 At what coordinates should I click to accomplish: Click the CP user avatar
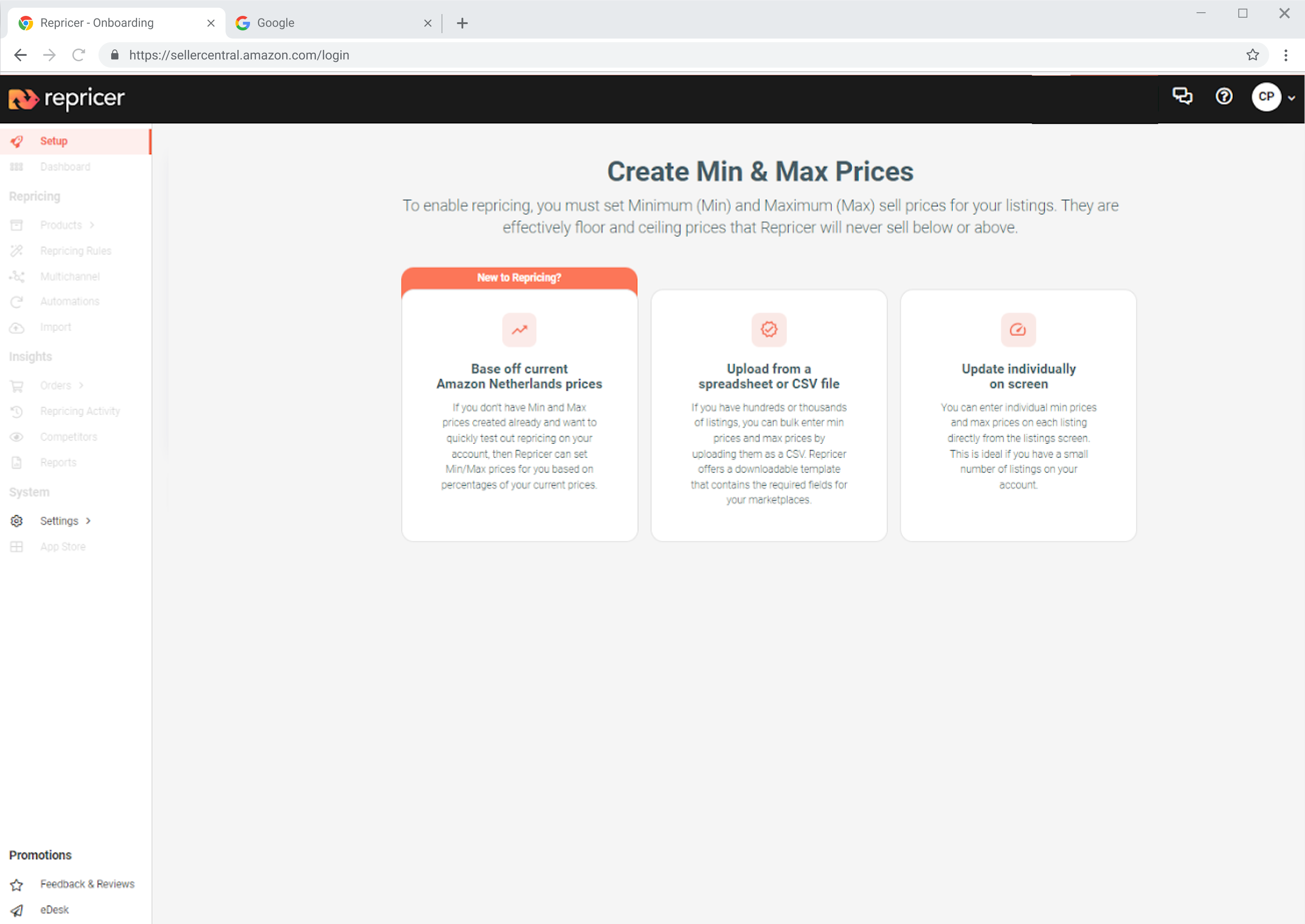pos(1266,97)
